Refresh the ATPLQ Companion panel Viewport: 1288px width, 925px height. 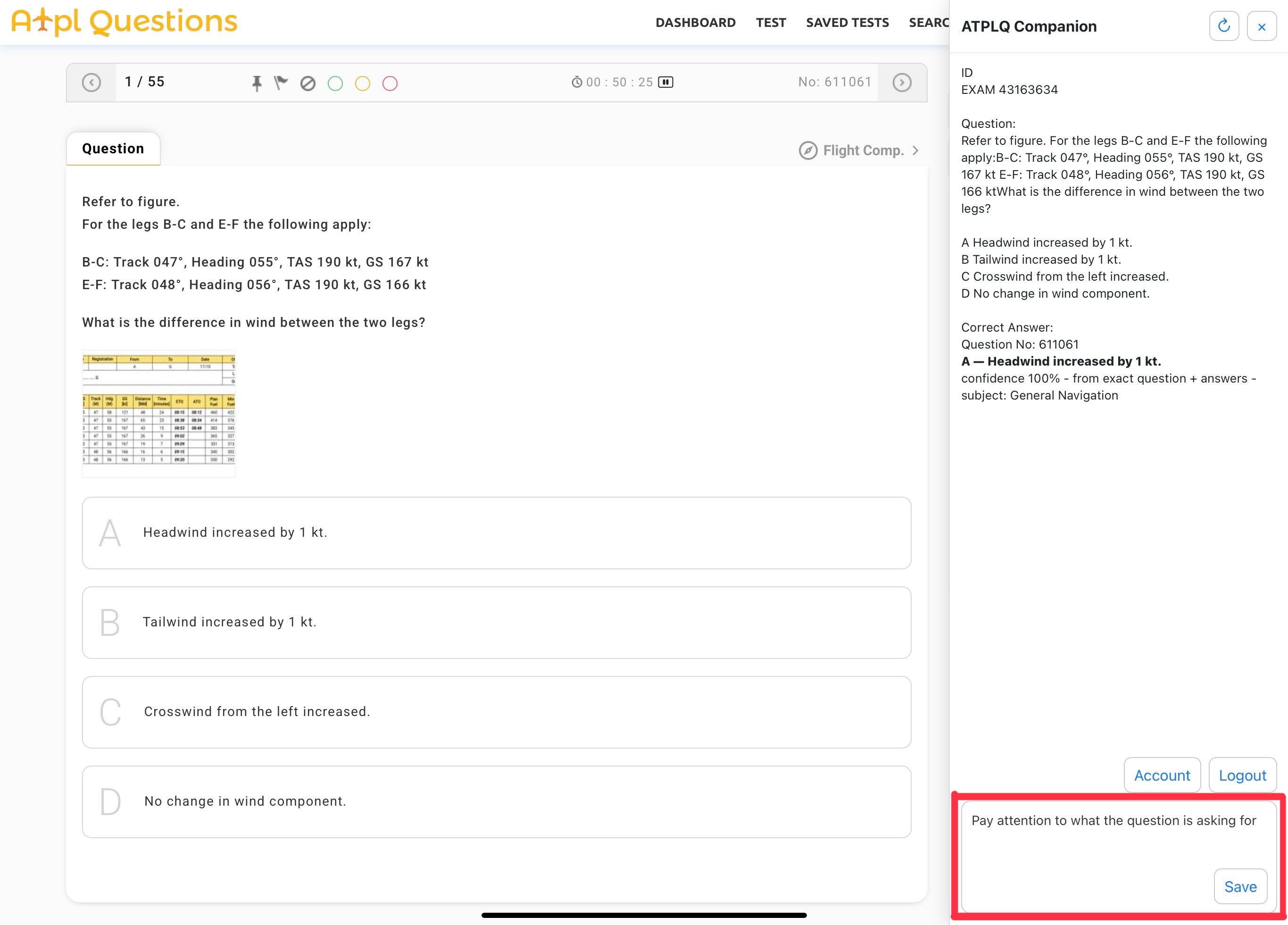tap(1224, 26)
